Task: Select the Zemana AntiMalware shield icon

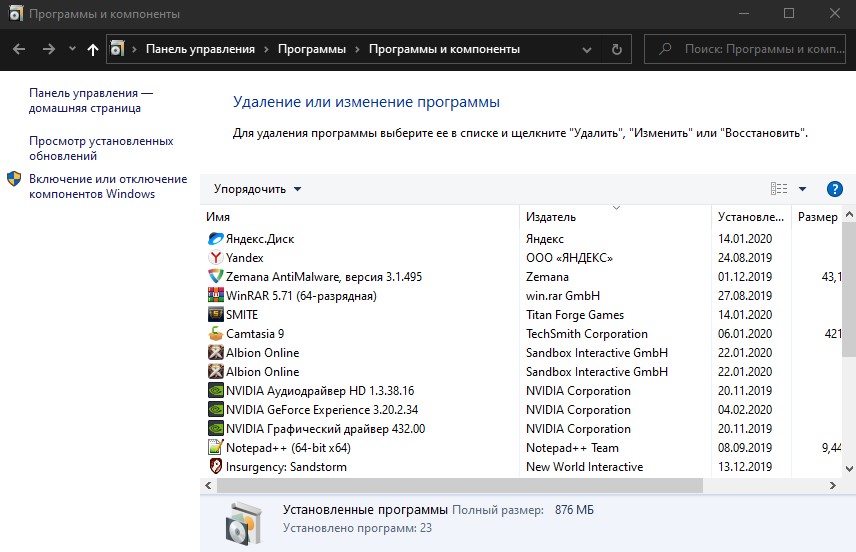Action: pos(216,276)
